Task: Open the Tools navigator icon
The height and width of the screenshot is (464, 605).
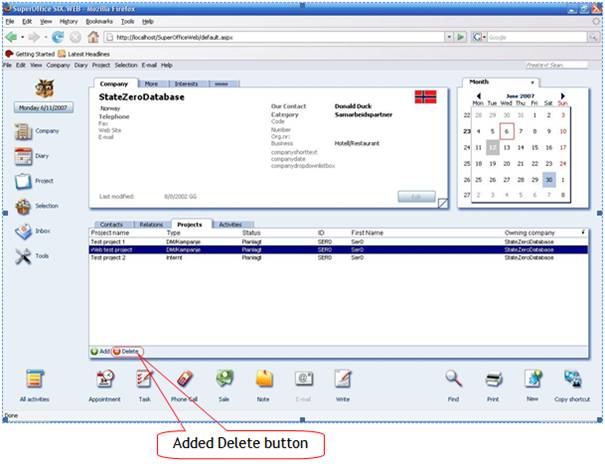Action: pos(23,256)
